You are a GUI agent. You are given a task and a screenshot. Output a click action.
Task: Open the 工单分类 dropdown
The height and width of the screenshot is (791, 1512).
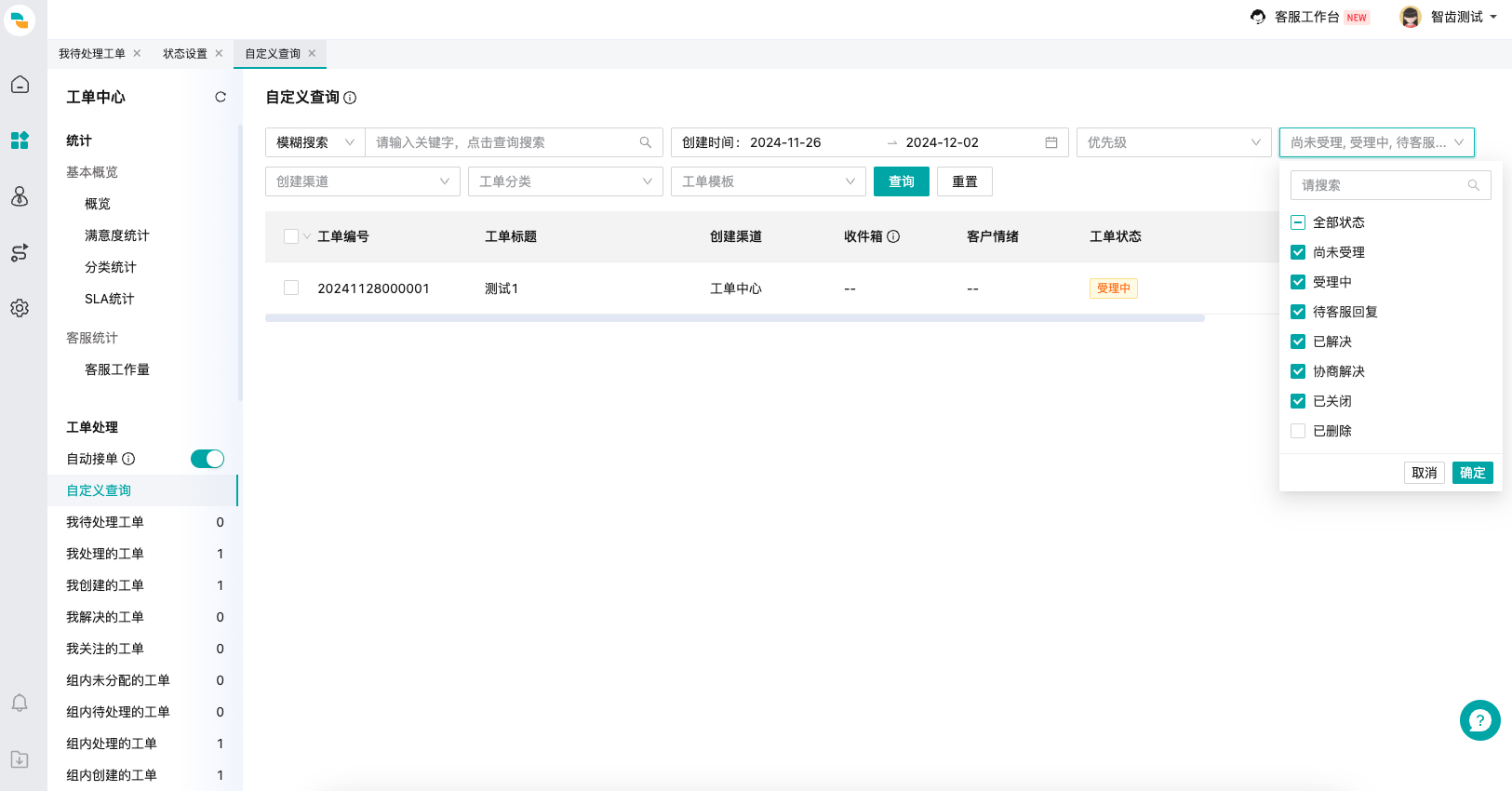[x=566, y=181]
